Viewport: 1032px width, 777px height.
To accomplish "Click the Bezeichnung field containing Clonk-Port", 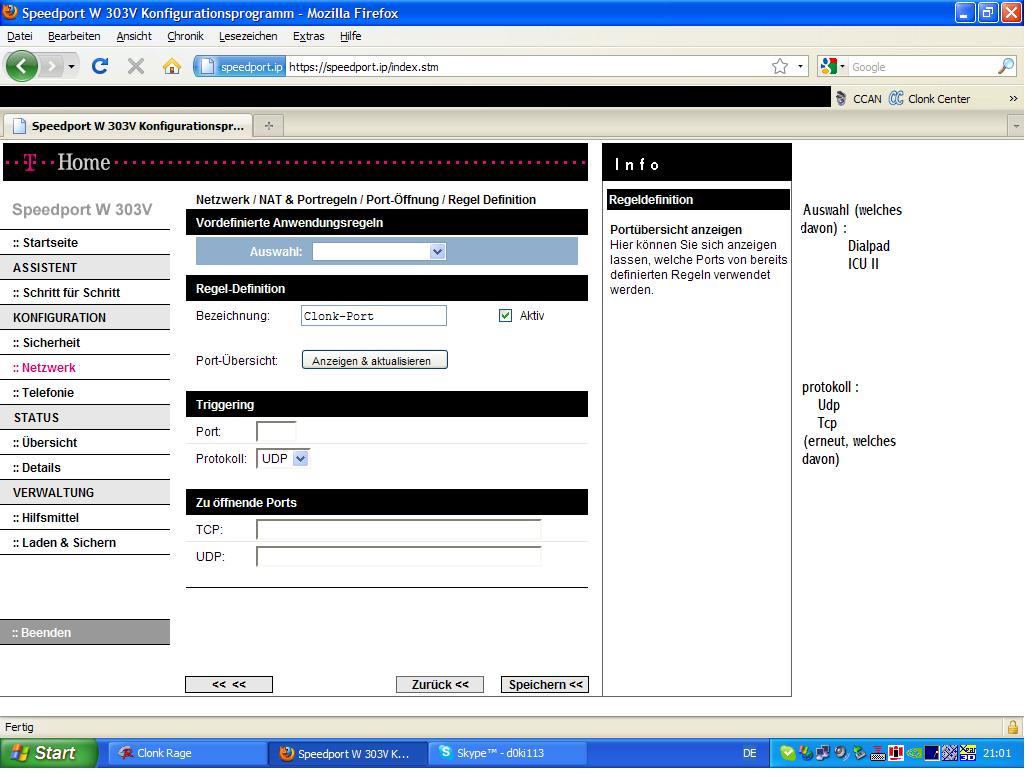I will [x=374, y=316].
